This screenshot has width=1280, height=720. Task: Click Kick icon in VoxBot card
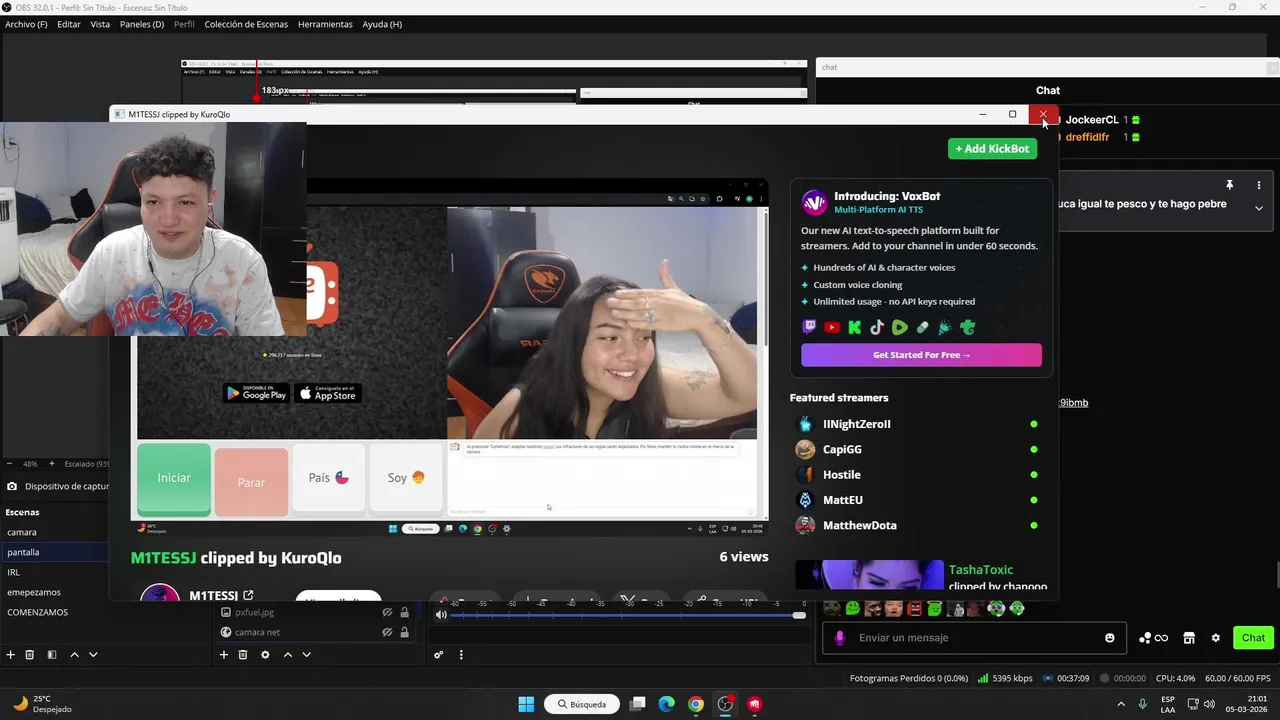coord(855,327)
